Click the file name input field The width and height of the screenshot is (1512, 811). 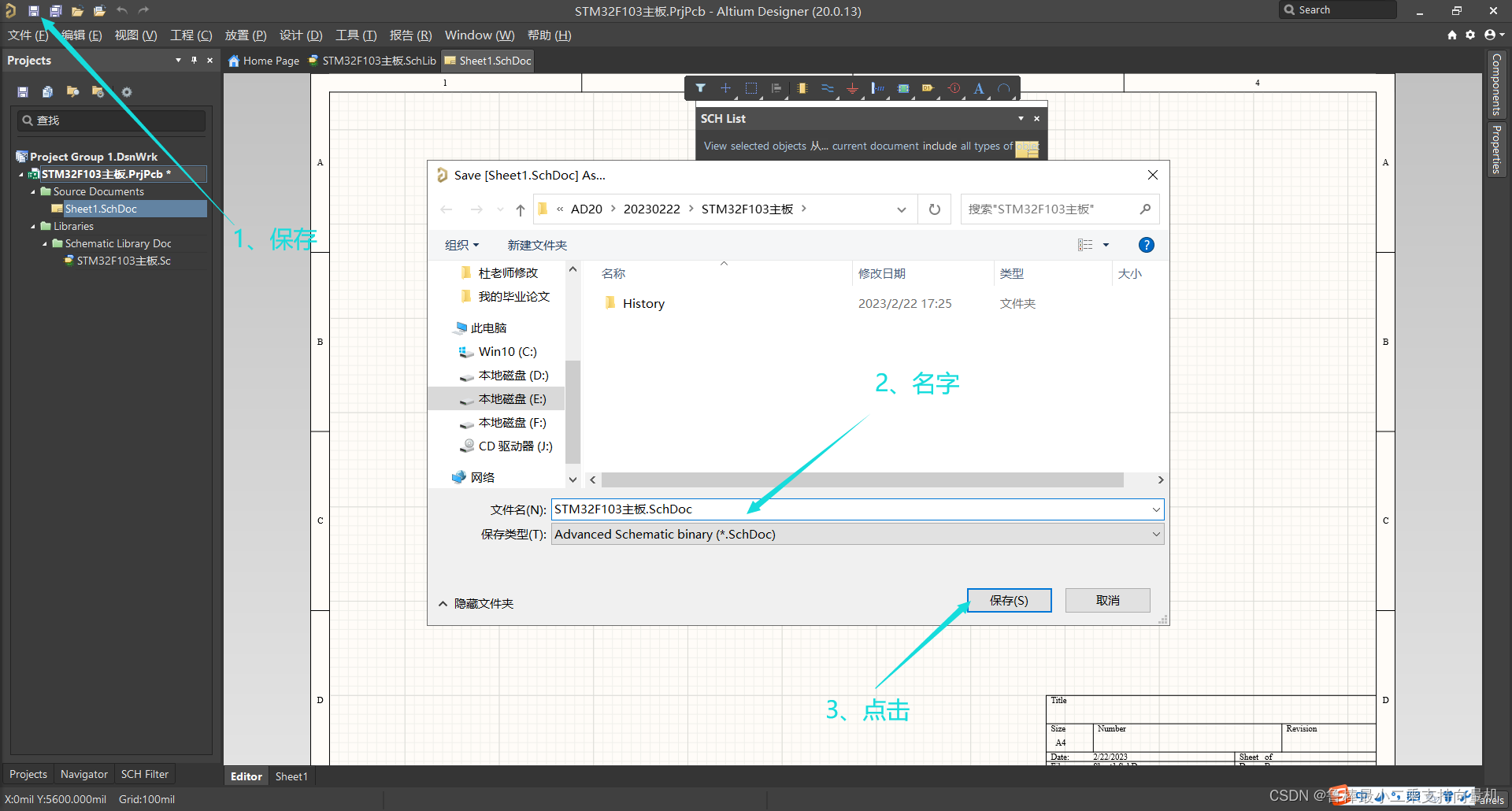850,509
